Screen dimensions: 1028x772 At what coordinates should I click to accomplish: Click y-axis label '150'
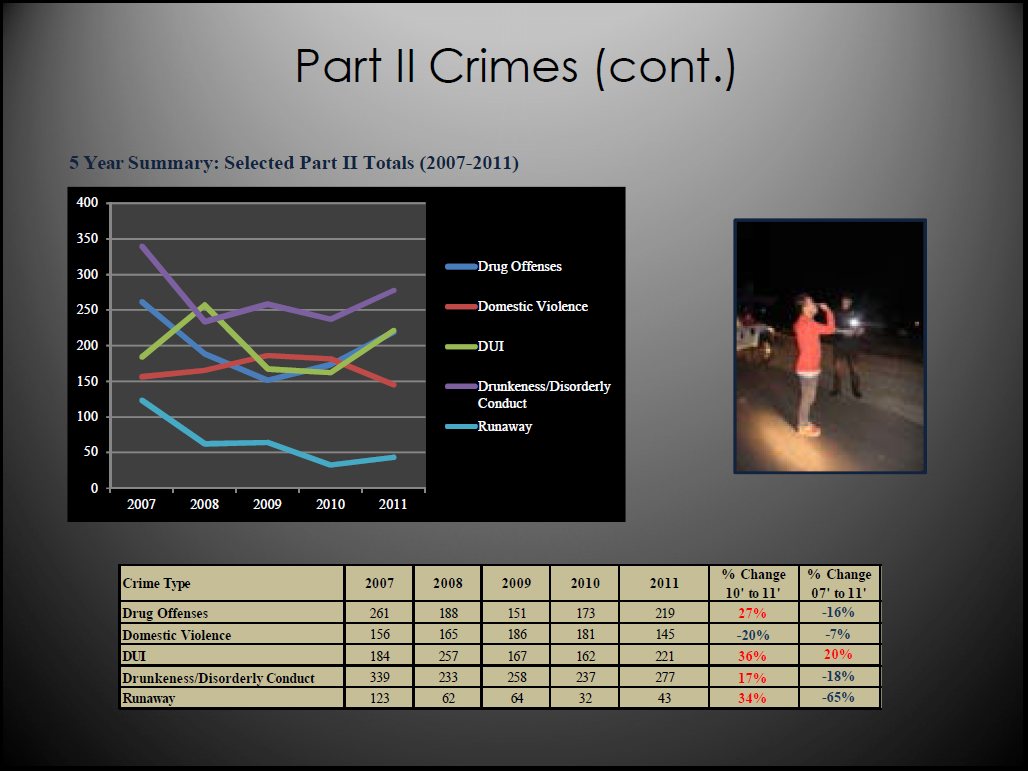(x=87, y=381)
